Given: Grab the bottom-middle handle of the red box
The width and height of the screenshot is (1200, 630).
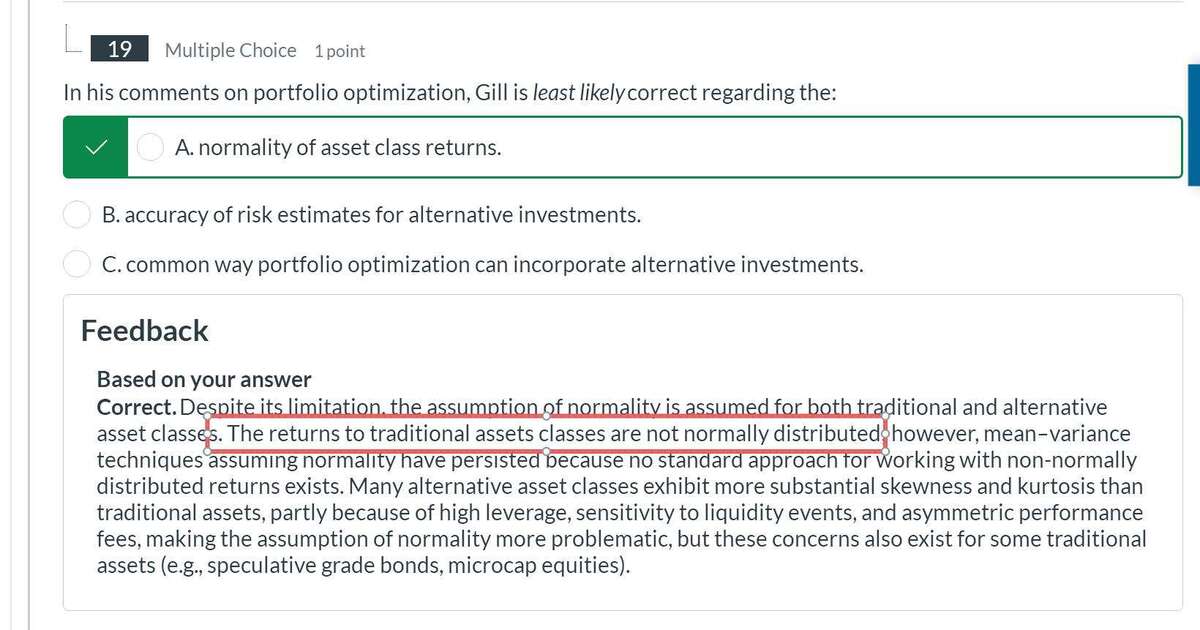Looking at the screenshot, I should coord(546,452).
